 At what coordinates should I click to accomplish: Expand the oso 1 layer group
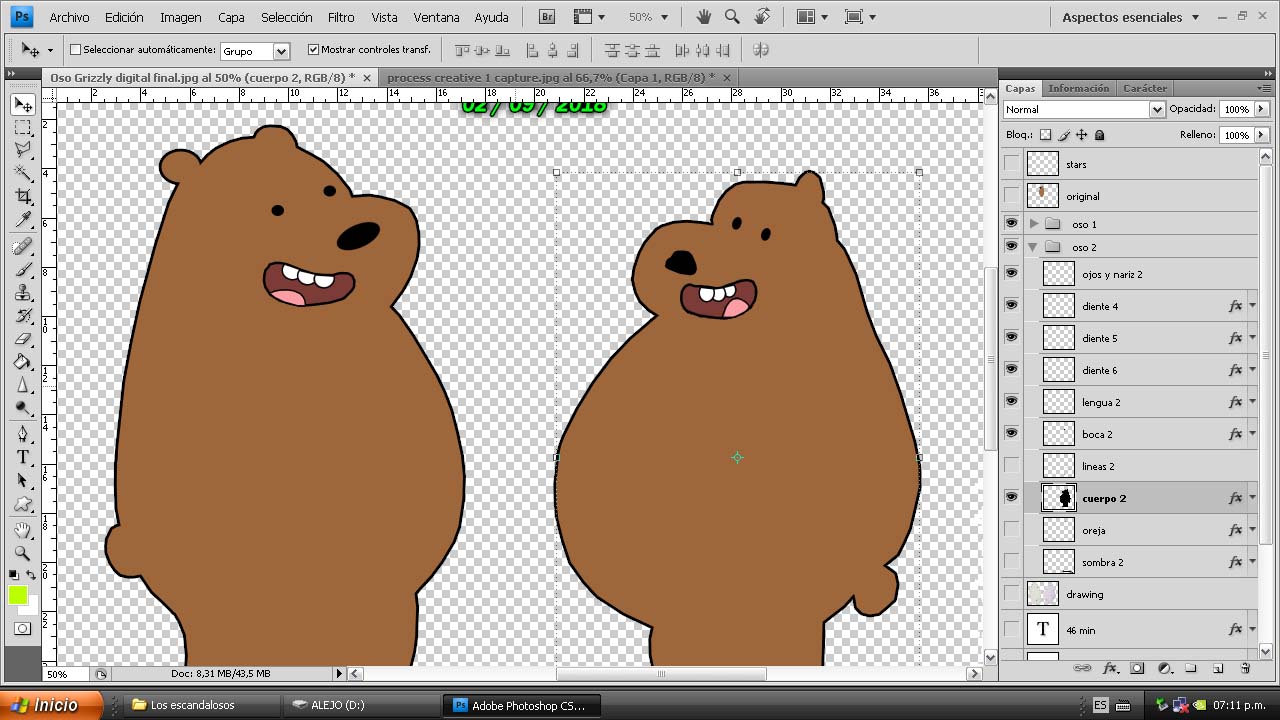click(1034, 224)
